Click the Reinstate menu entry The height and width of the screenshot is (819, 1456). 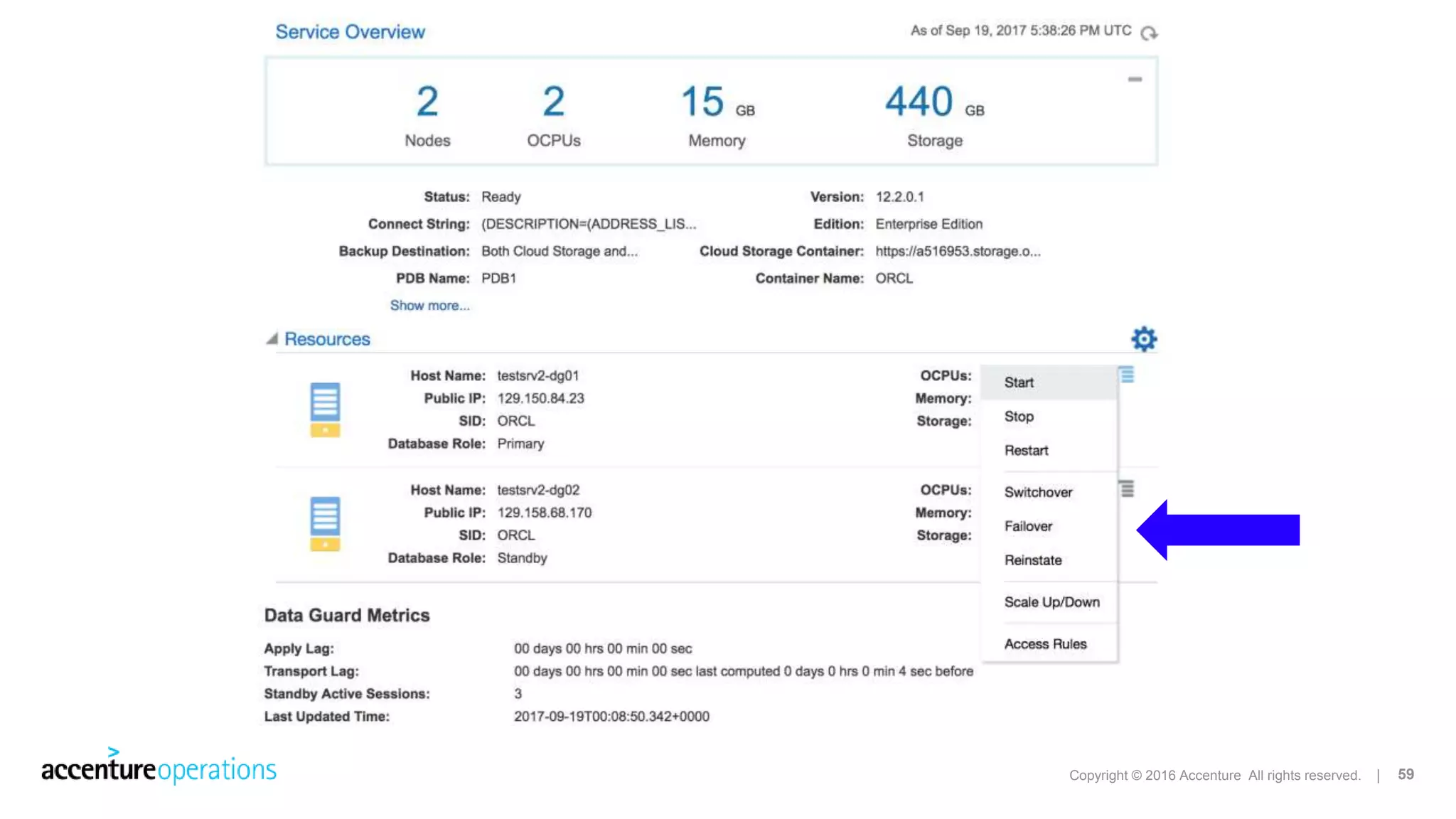[1033, 560]
